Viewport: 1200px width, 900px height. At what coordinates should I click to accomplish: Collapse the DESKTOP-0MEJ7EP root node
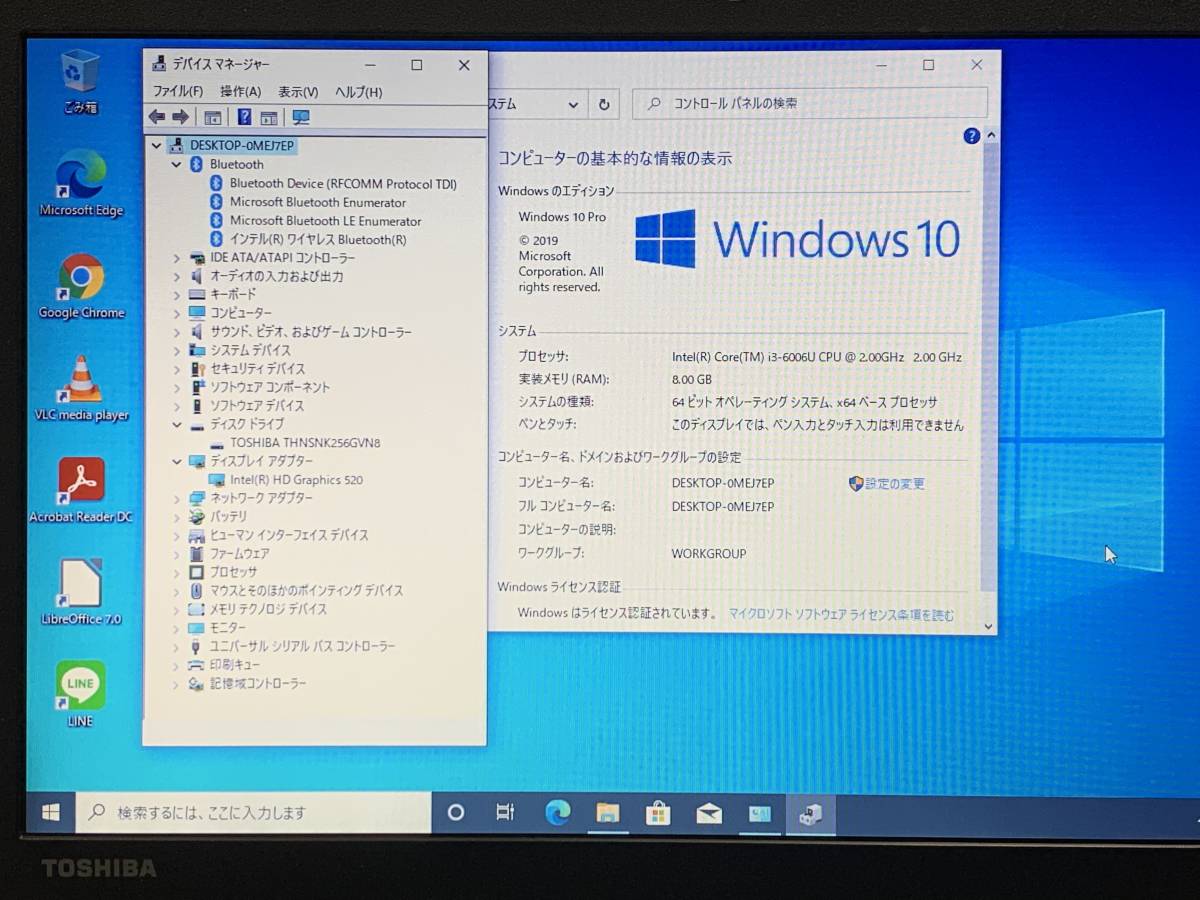156,146
